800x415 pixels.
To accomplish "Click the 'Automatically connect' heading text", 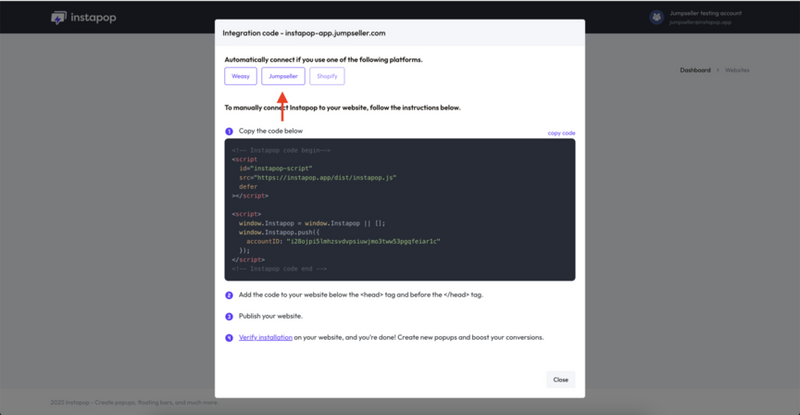I will (323, 60).
